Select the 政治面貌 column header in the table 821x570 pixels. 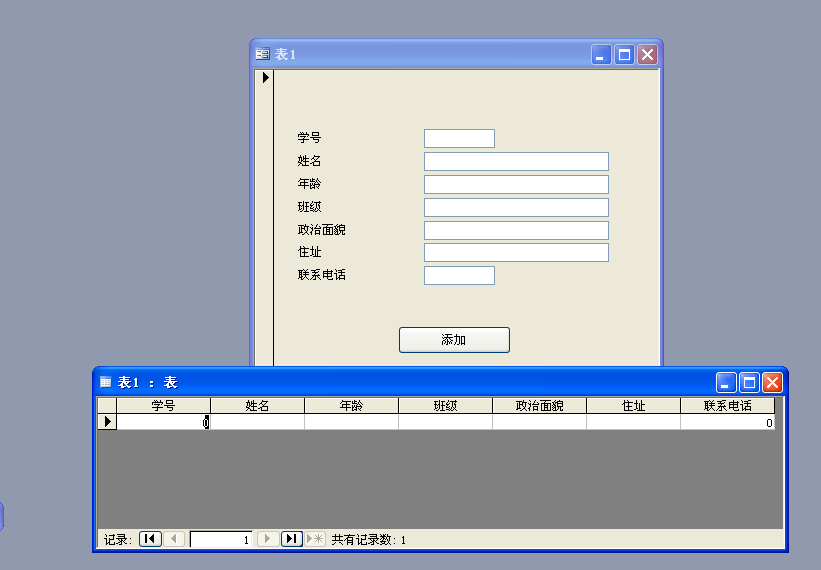click(539, 405)
